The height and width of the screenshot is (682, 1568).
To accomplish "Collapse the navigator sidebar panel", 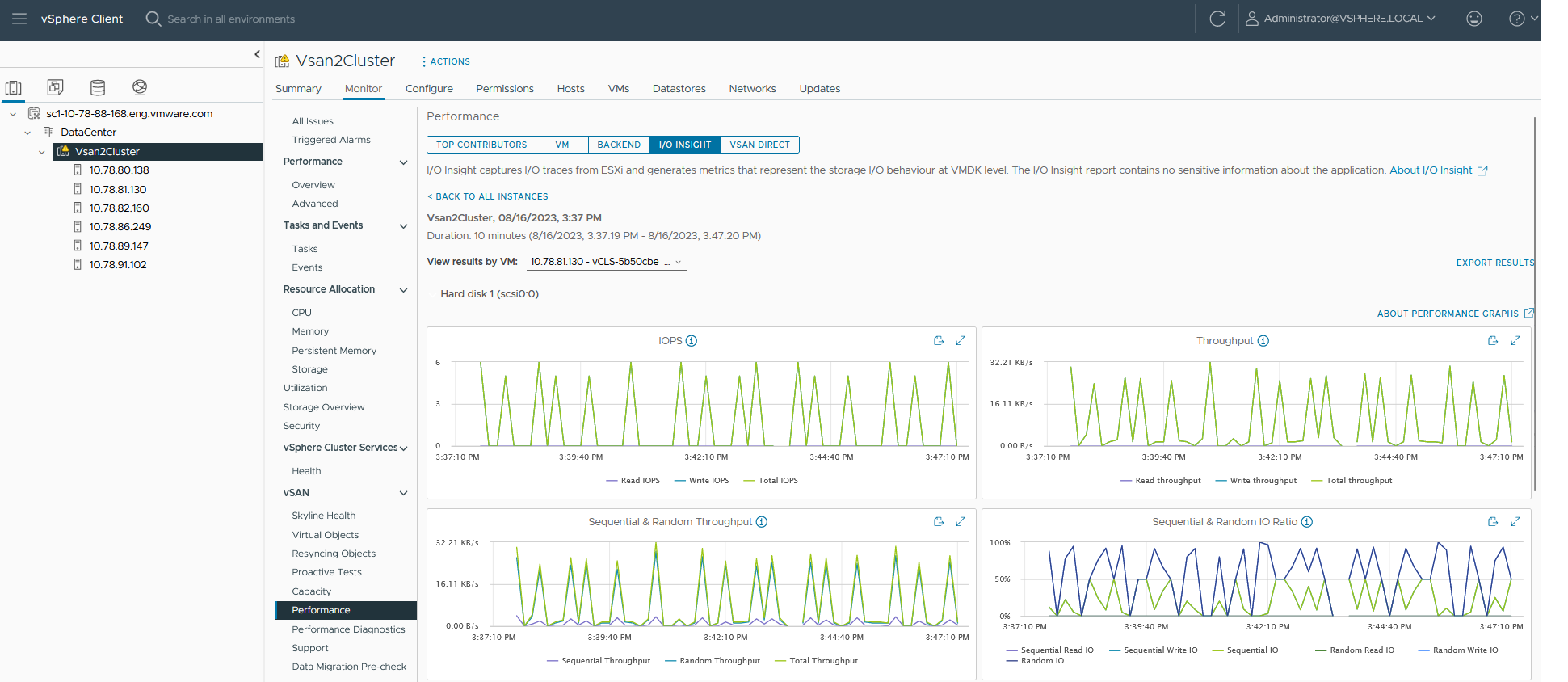I will [x=257, y=54].
